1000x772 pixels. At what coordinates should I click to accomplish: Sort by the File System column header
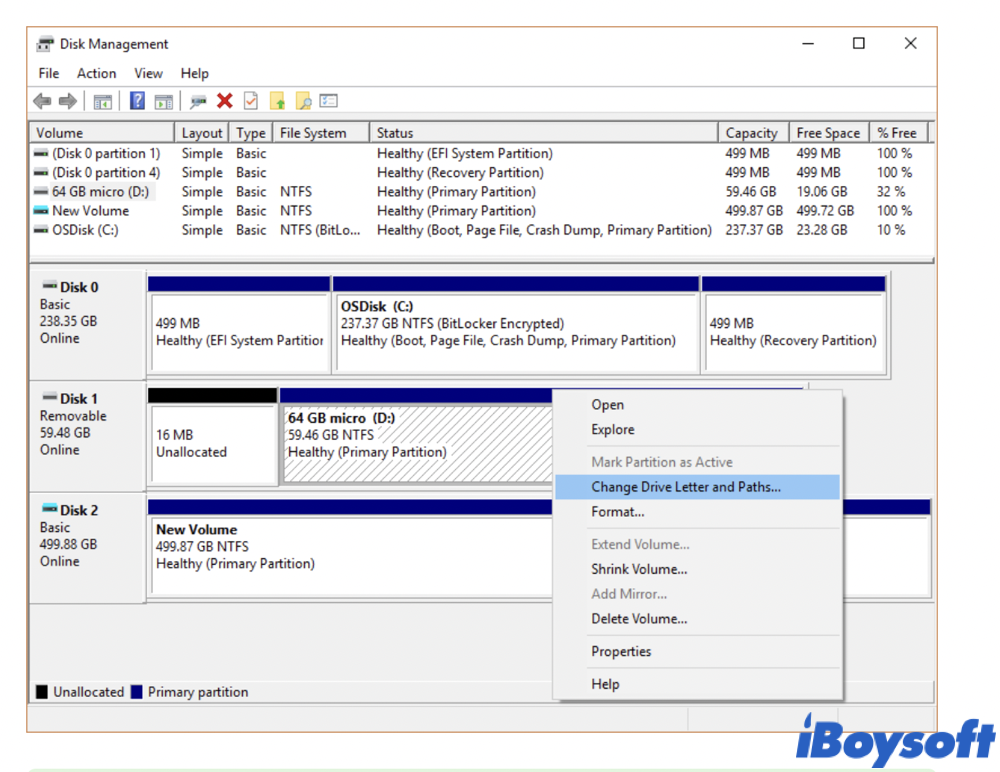click(313, 133)
